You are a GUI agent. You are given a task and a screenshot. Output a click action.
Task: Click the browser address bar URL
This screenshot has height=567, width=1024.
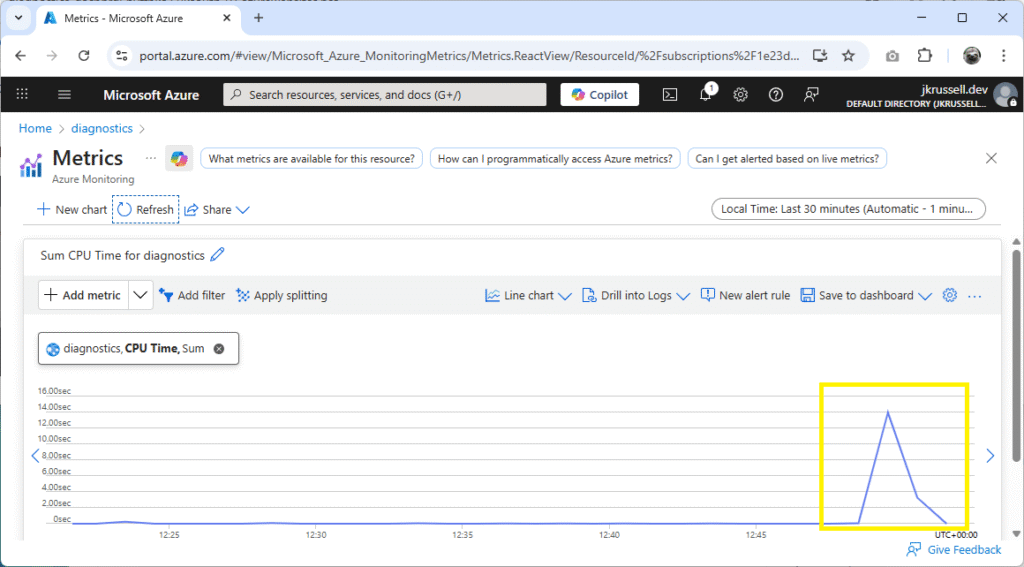click(x=469, y=56)
